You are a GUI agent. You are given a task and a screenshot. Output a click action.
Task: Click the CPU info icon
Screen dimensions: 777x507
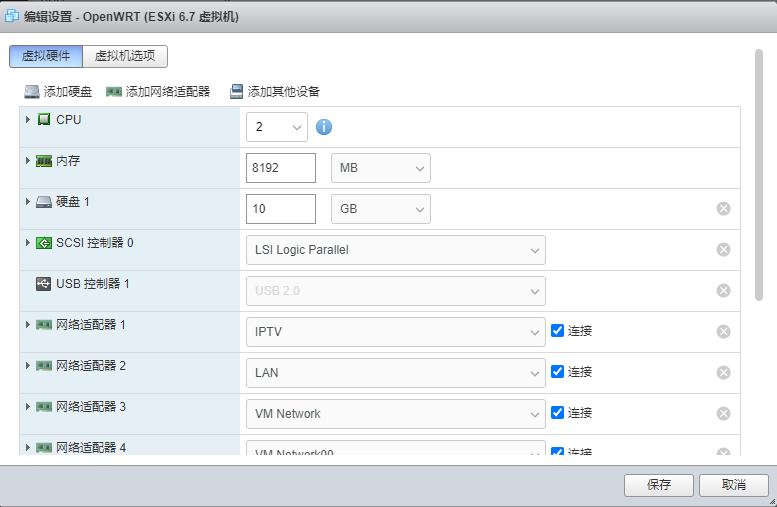coord(324,127)
